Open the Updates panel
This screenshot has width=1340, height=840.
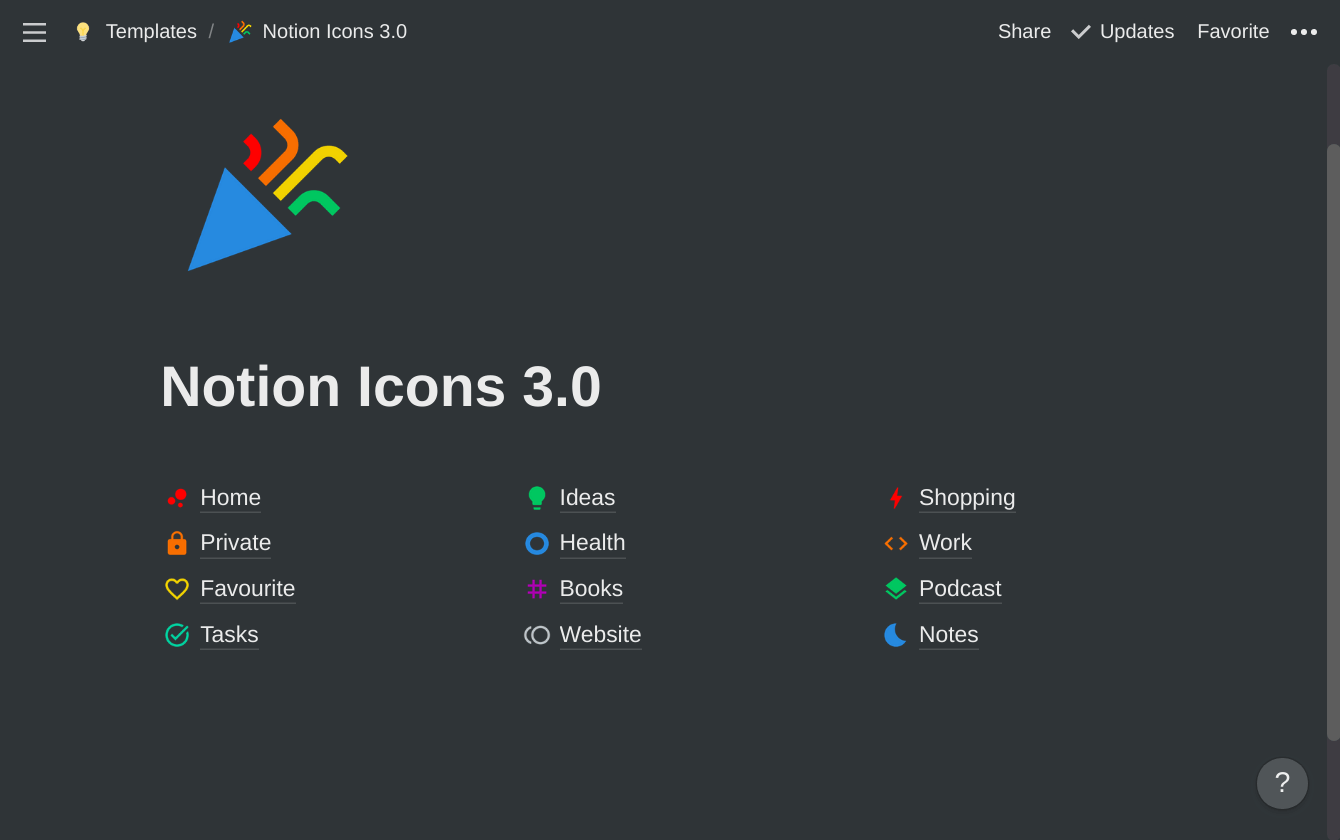1123,32
